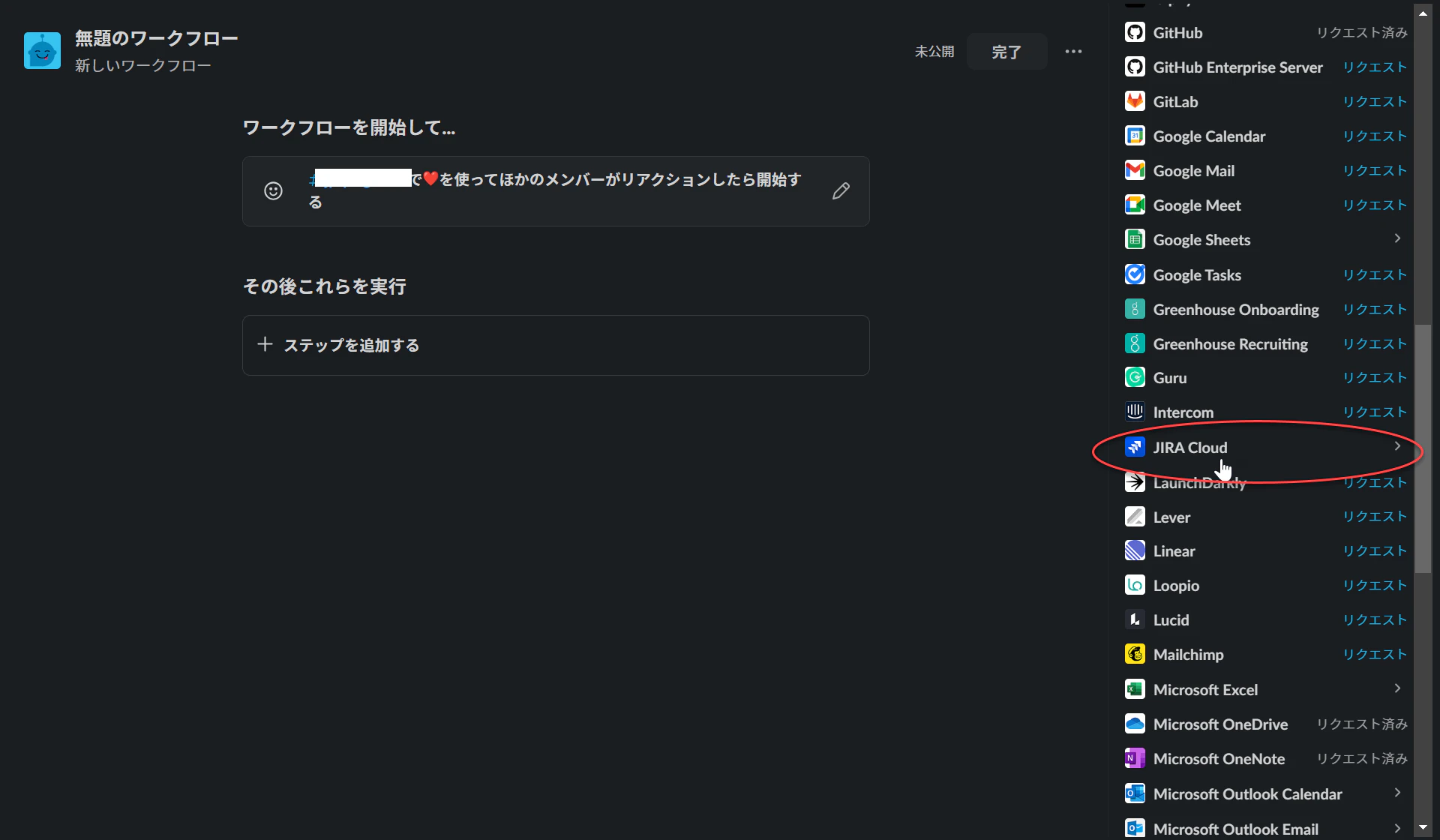The width and height of the screenshot is (1440, 840).
Task: Click the GitHub Enterprise Server icon
Action: tap(1135, 67)
